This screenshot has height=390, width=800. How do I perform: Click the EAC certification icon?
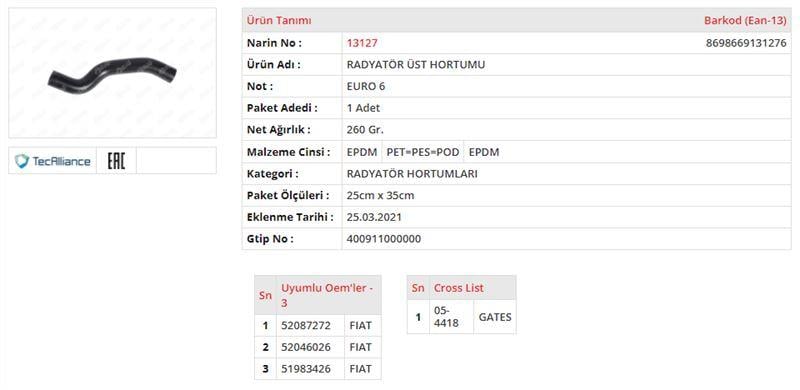point(116,161)
